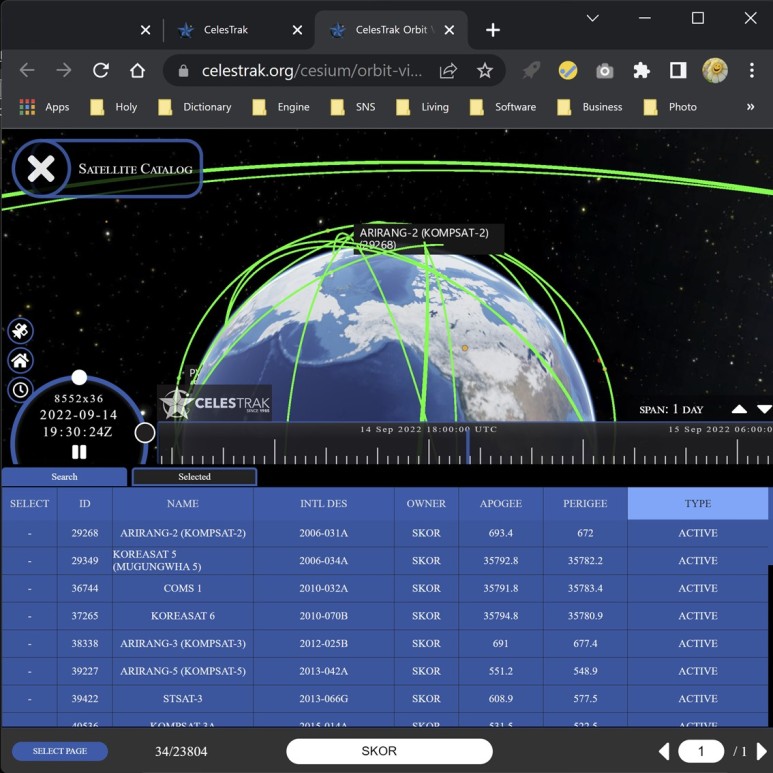Open the Extensions puzzle menu
This screenshot has width=773, height=773.
pyautogui.click(x=641, y=70)
